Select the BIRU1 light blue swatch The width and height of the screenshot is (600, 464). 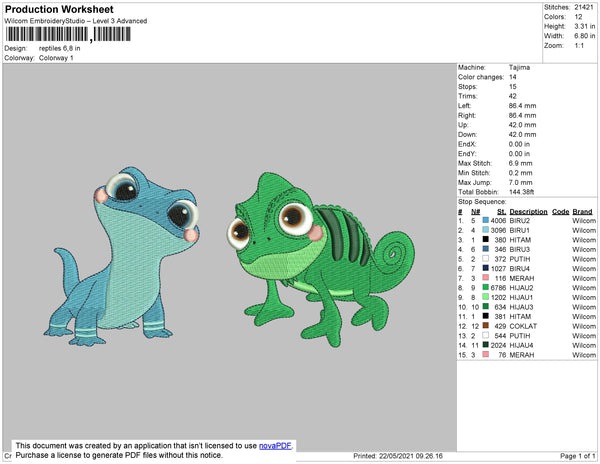[486, 230]
